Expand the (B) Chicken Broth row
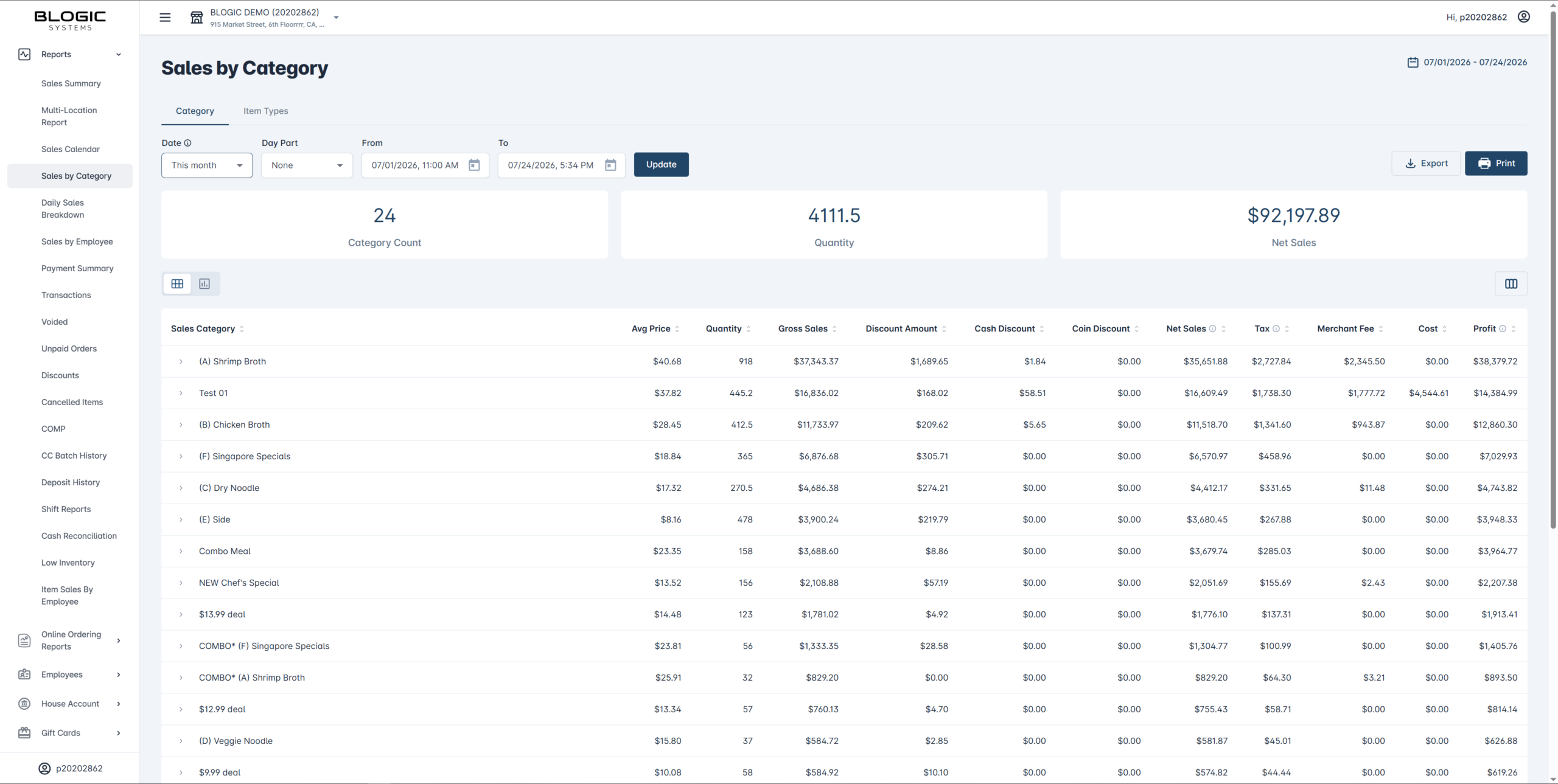The height and width of the screenshot is (784, 1558). 181,425
